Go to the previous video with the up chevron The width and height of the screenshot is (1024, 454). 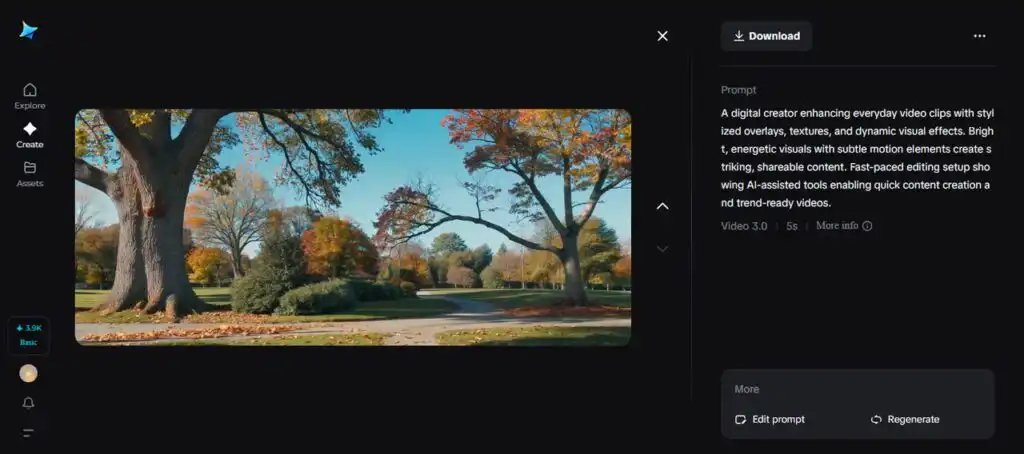pyautogui.click(x=662, y=206)
